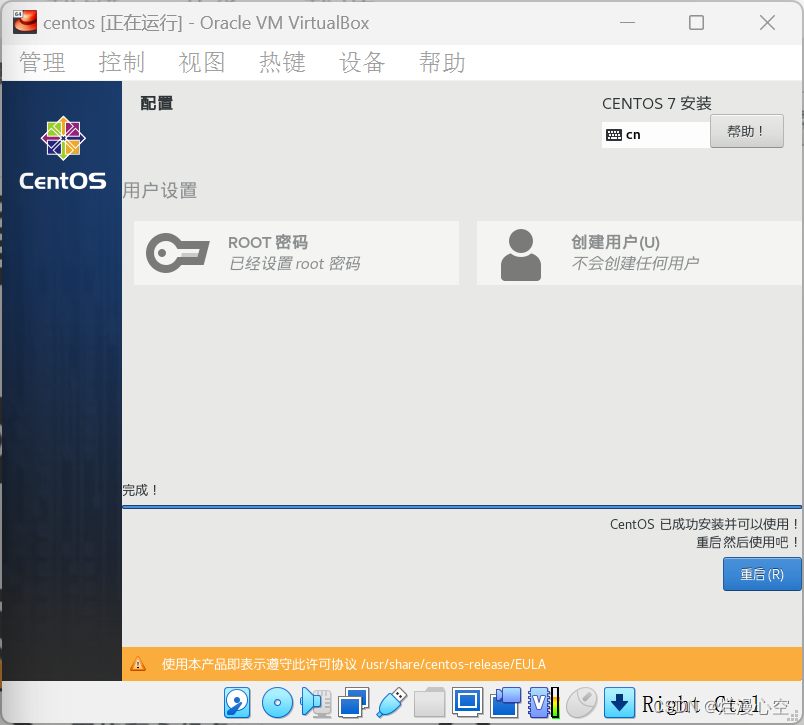Click the cn keyboard layout indicator
This screenshot has height=725, width=804.
tap(656, 135)
